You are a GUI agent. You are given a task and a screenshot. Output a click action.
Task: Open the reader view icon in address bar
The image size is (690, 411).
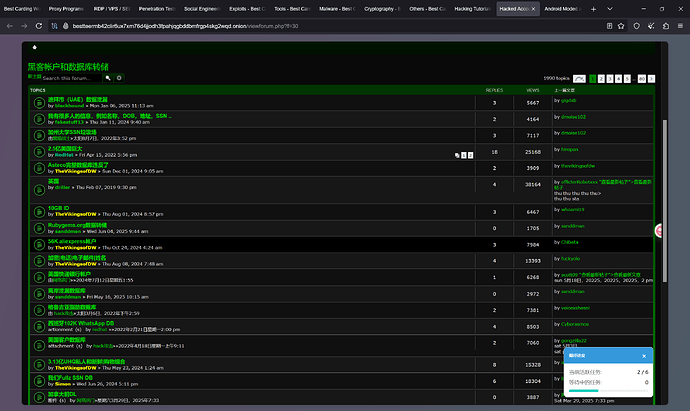pos(609,26)
